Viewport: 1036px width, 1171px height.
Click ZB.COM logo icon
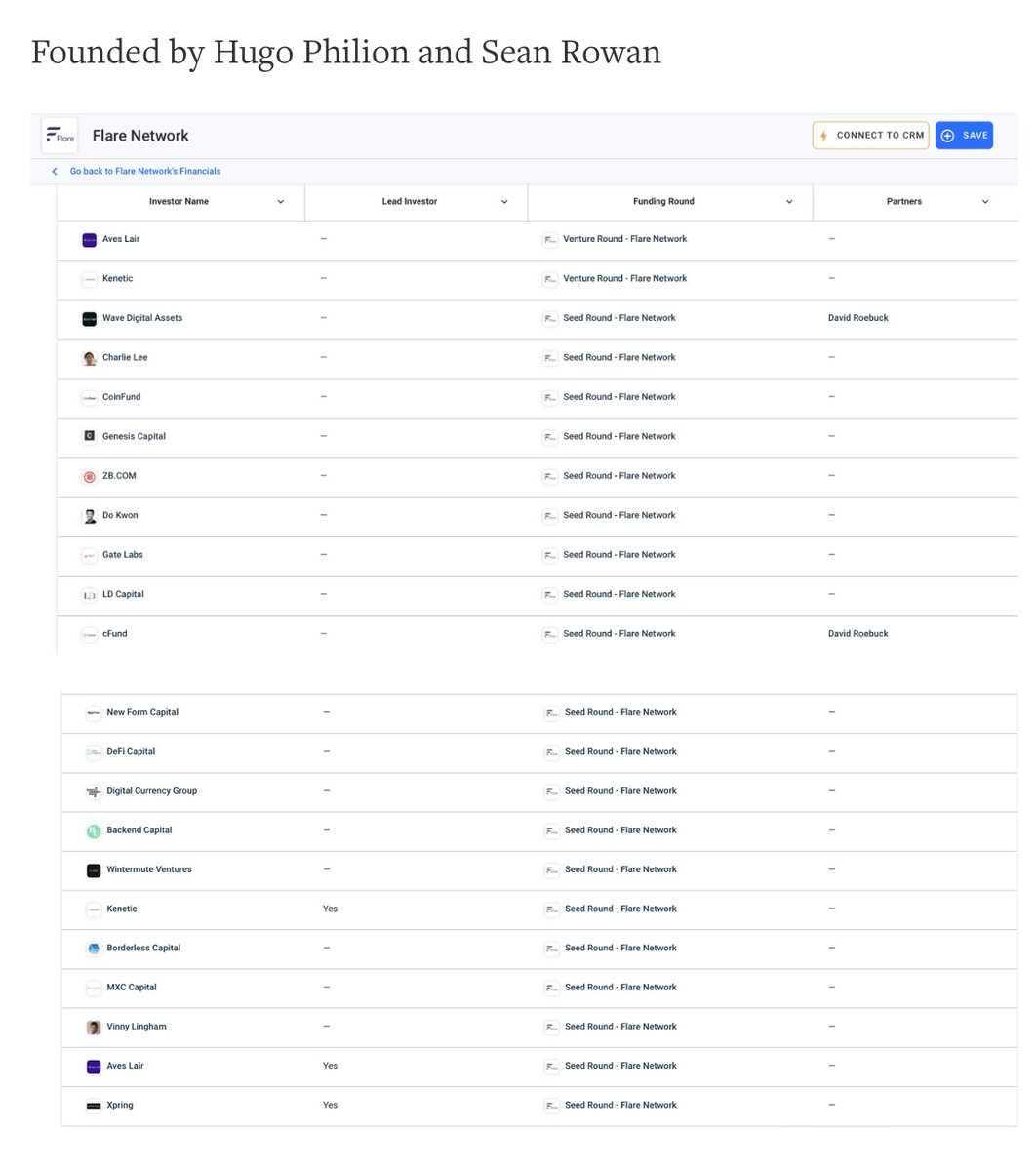(x=90, y=476)
